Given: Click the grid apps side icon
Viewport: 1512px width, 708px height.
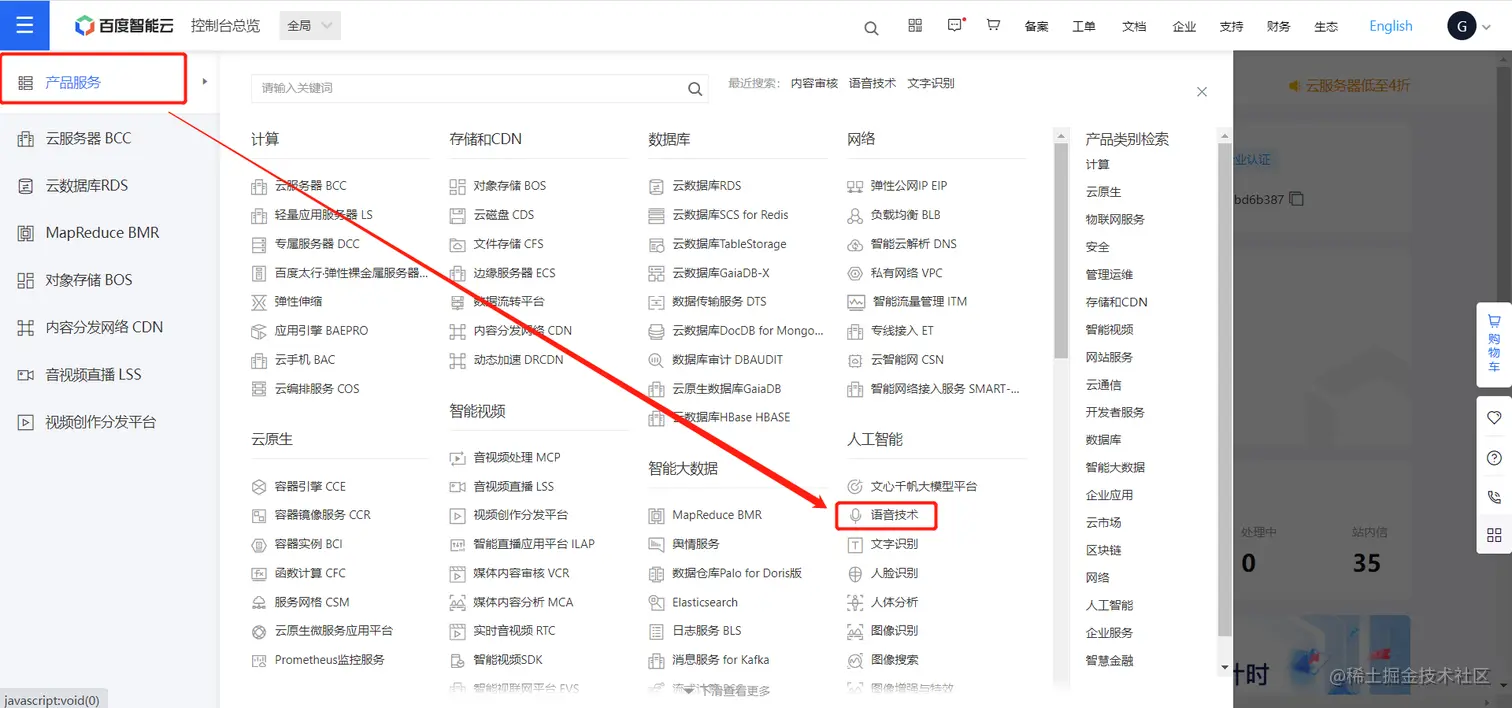Looking at the screenshot, I should (1494, 535).
